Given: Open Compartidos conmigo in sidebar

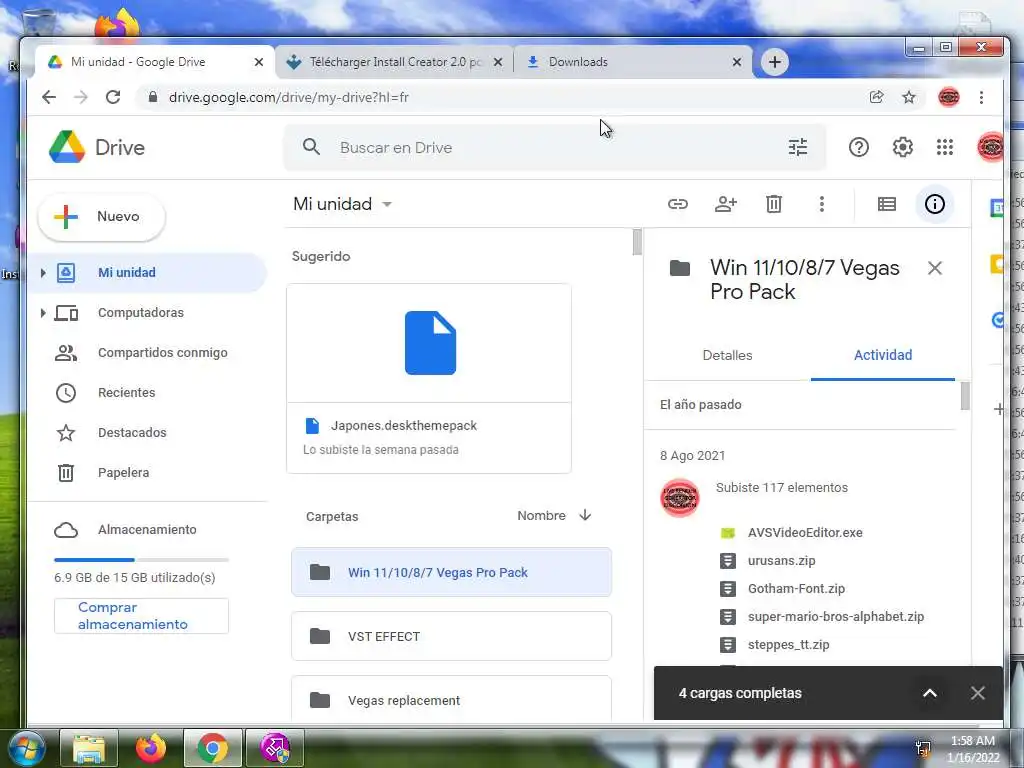Looking at the screenshot, I should tap(163, 353).
